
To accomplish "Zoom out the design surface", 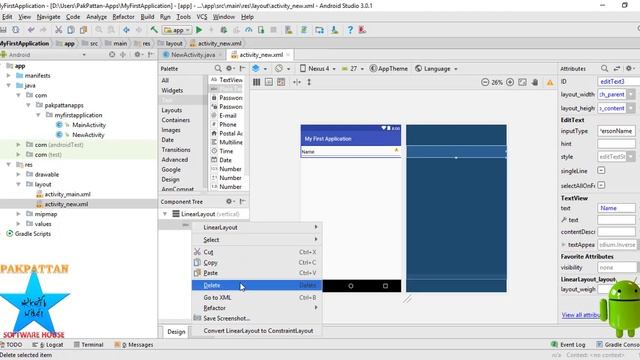I will [485, 82].
